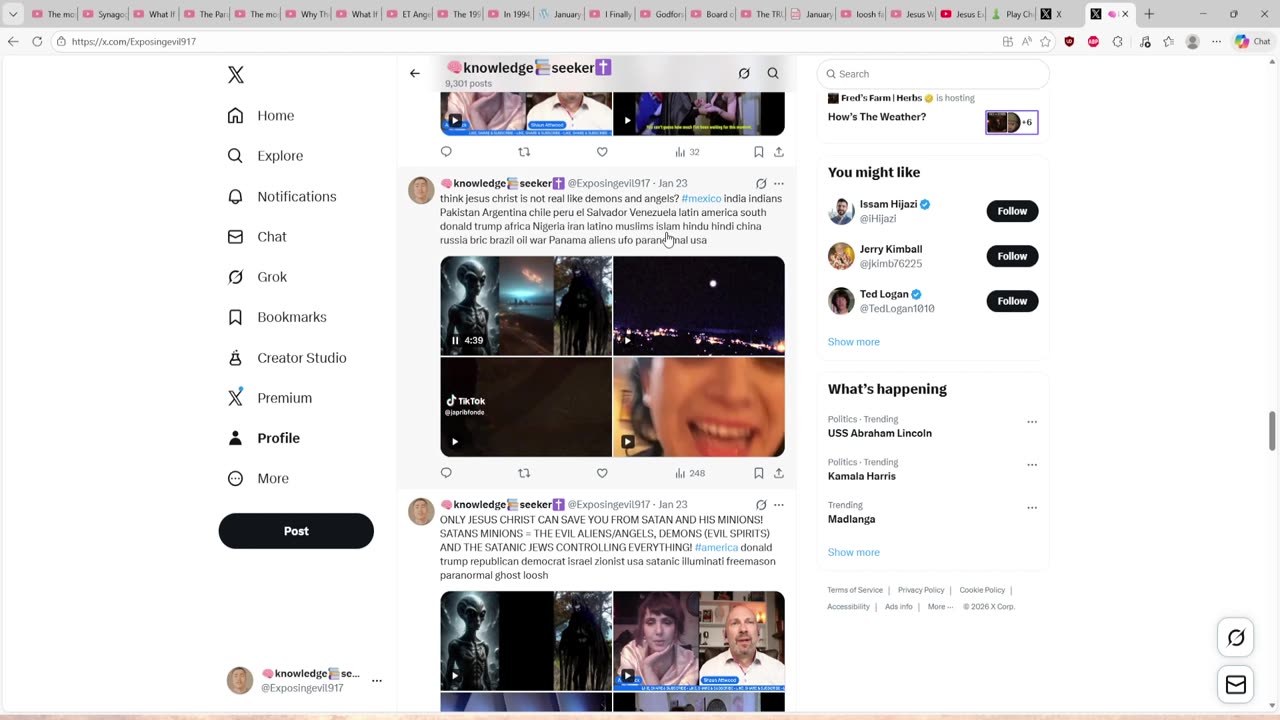Open options for Madlanga trend

[x=1032, y=508]
